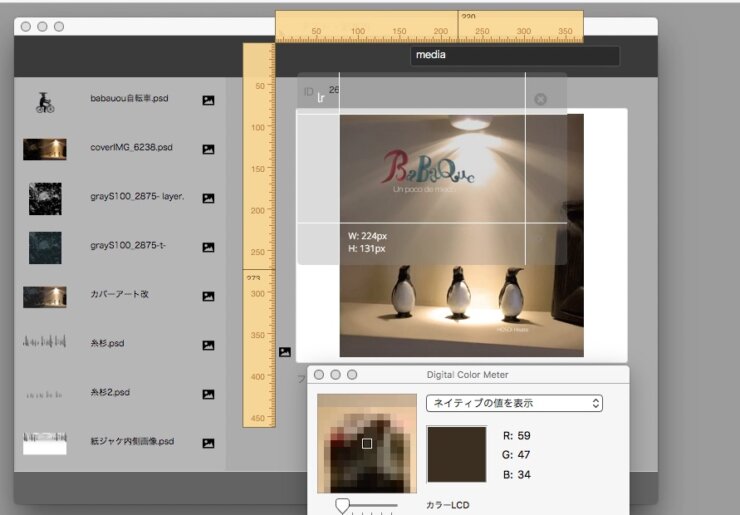Viewport: 740px width, 515px height.
Task: Open the ネイティブの値を表示 dropdown
Action: click(514, 403)
